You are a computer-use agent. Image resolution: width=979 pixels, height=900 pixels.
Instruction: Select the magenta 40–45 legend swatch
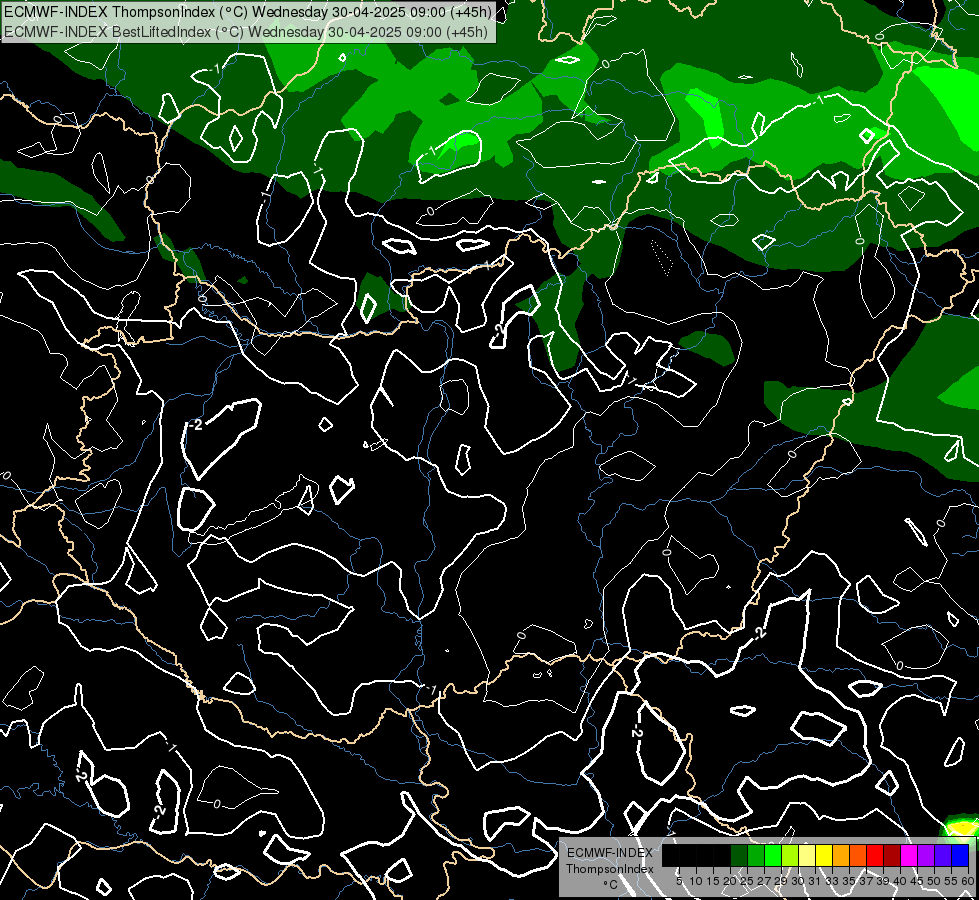coord(909,856)
